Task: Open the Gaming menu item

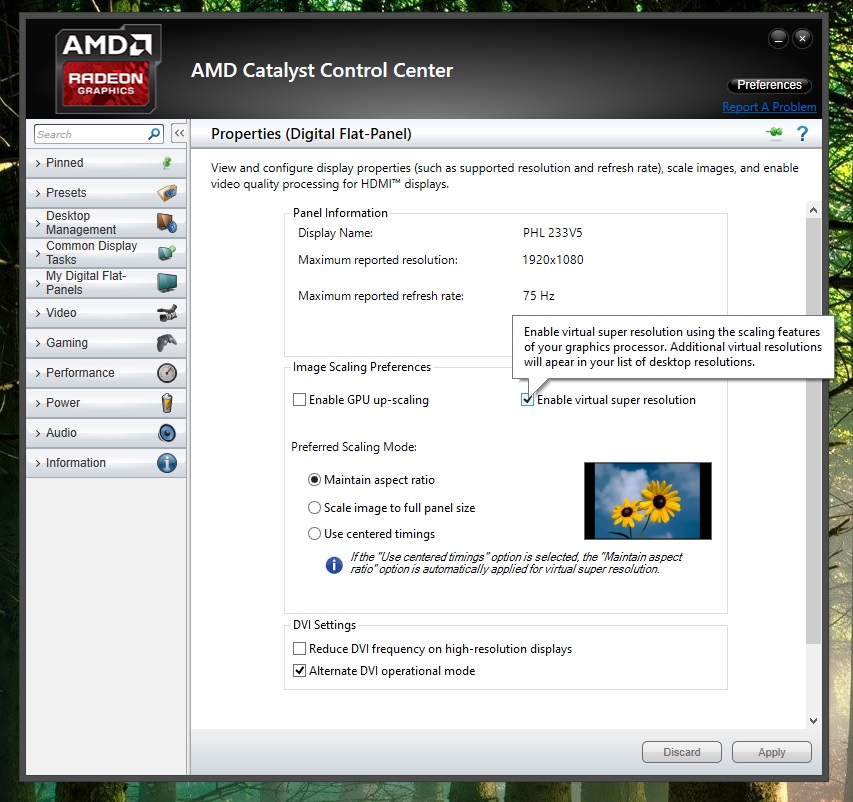Action: 106,343
